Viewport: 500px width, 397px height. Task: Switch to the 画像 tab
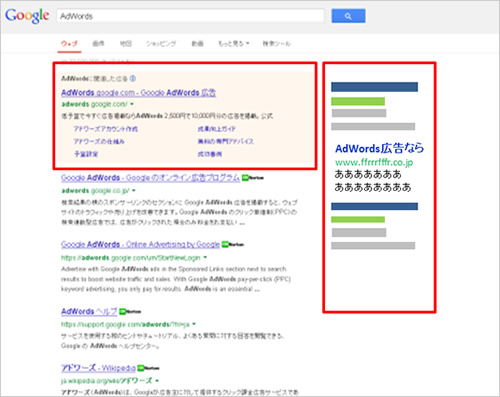(x=98, y=44)
